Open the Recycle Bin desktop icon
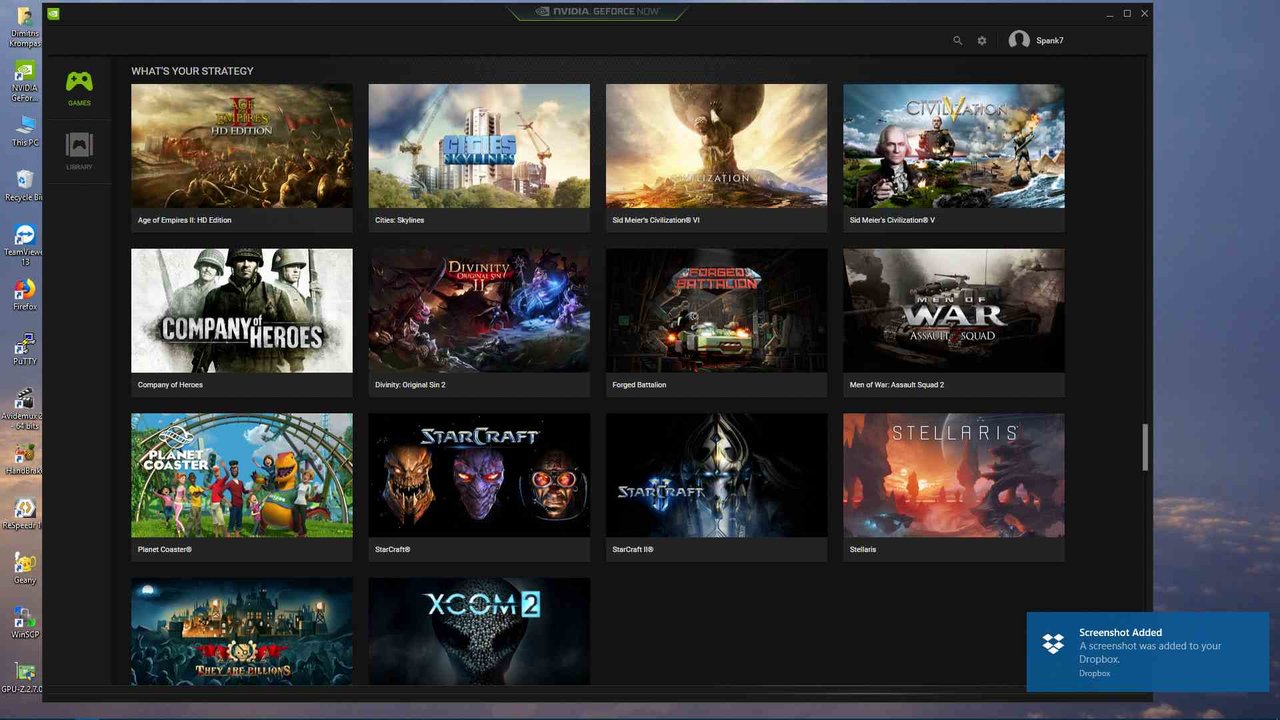The image size is (1280, 720). tap(25, 184)
